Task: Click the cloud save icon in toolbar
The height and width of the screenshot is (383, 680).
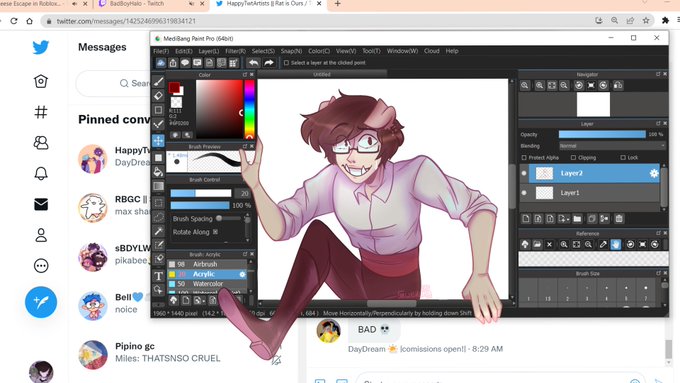Action: (160, 63)
